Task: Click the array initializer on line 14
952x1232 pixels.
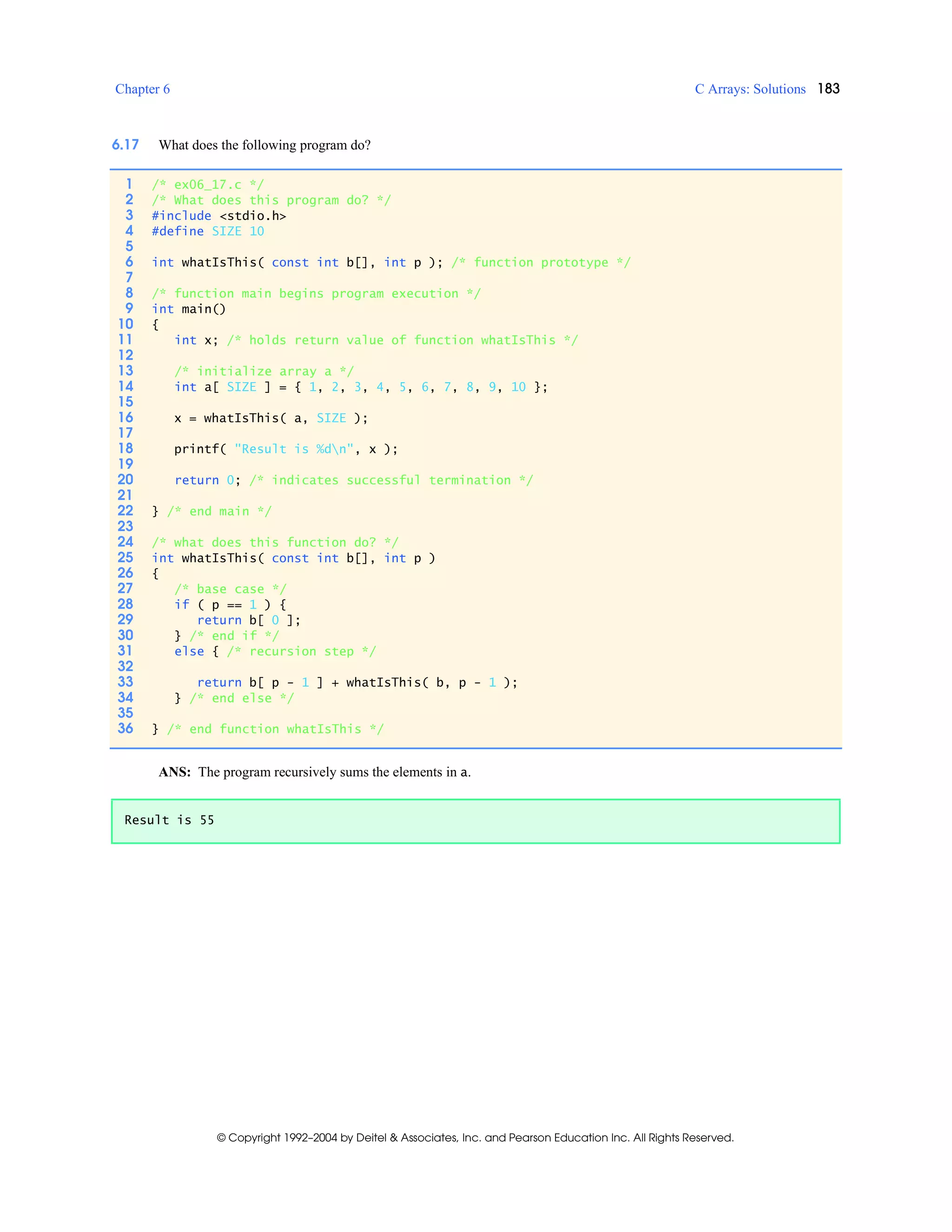Action: [x=361, y=387]
